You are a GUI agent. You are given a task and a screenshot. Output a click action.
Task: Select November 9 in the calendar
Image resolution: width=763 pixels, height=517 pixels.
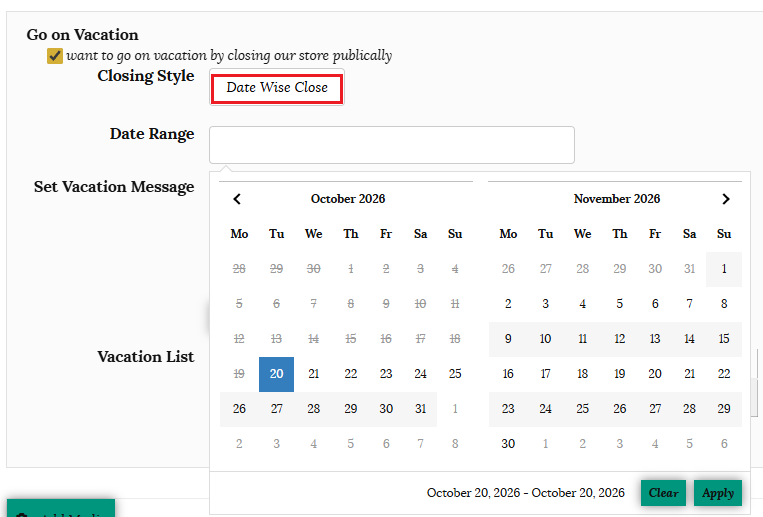pos(508,339)
